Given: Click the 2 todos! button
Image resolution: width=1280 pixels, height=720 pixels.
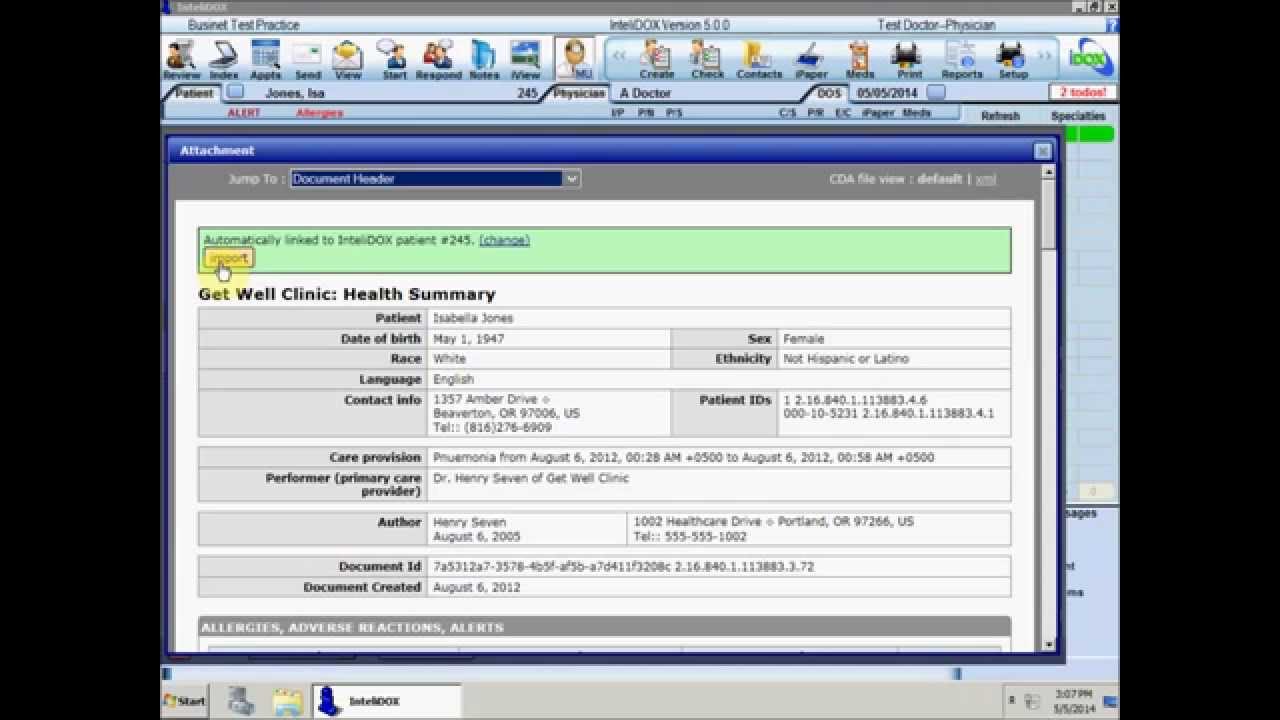Looking at the screenshot, I should (1083, 92).
